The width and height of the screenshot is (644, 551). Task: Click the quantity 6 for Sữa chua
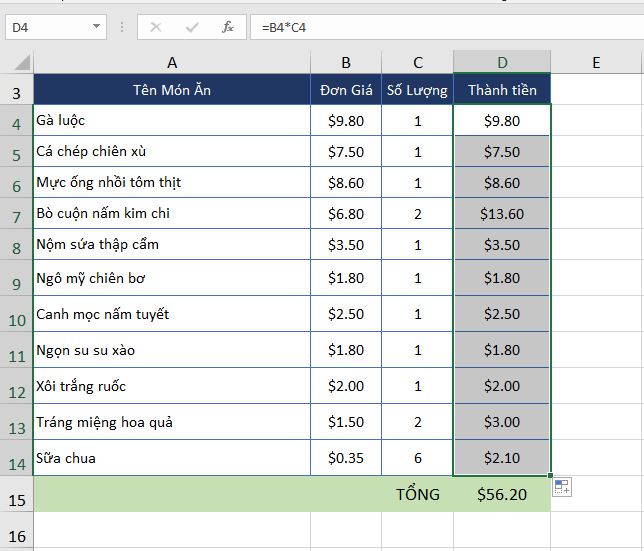pyautogui.click(x=417, y=458)
